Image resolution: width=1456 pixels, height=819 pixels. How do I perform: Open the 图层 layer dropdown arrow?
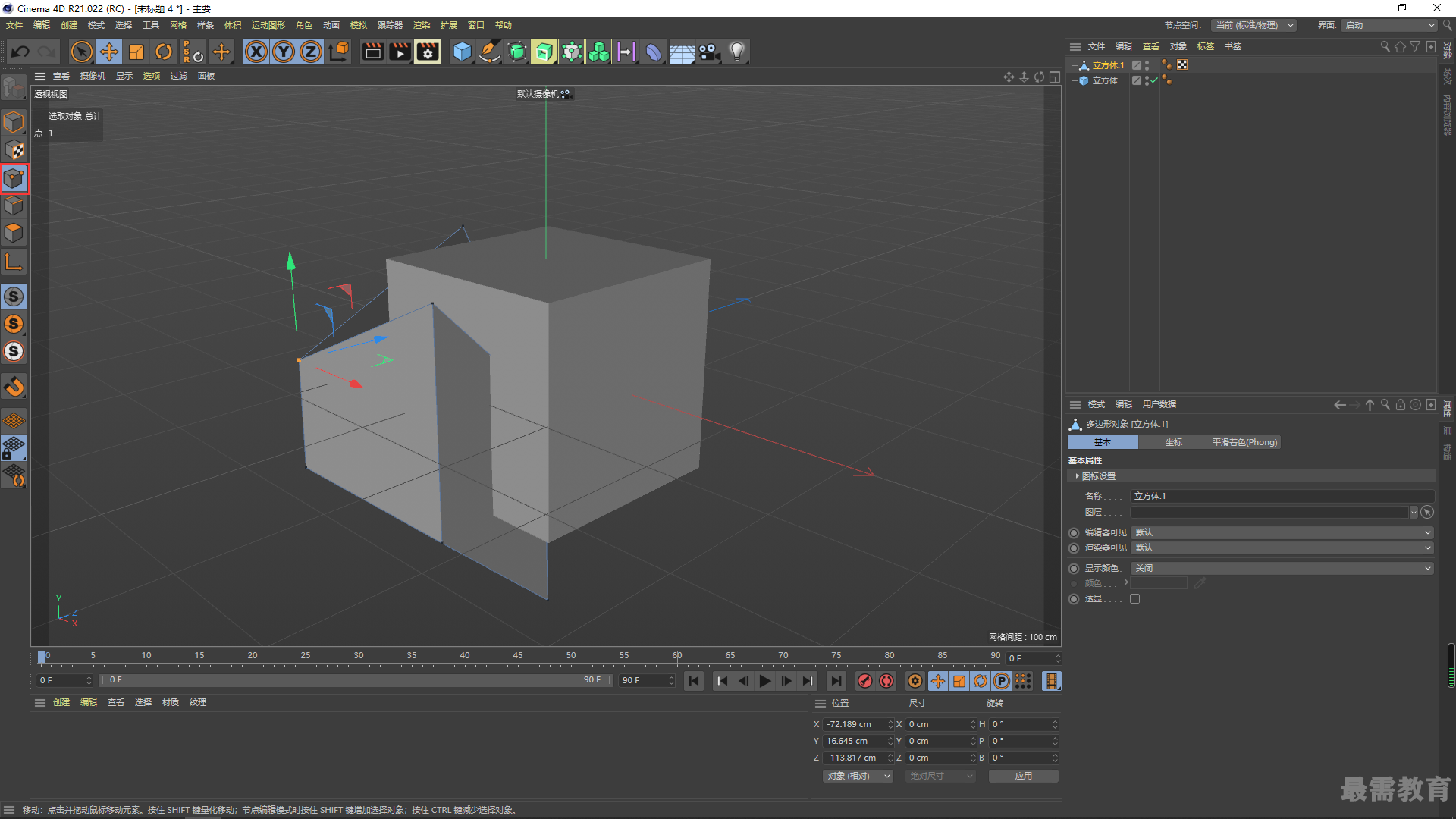point(1414,512)
